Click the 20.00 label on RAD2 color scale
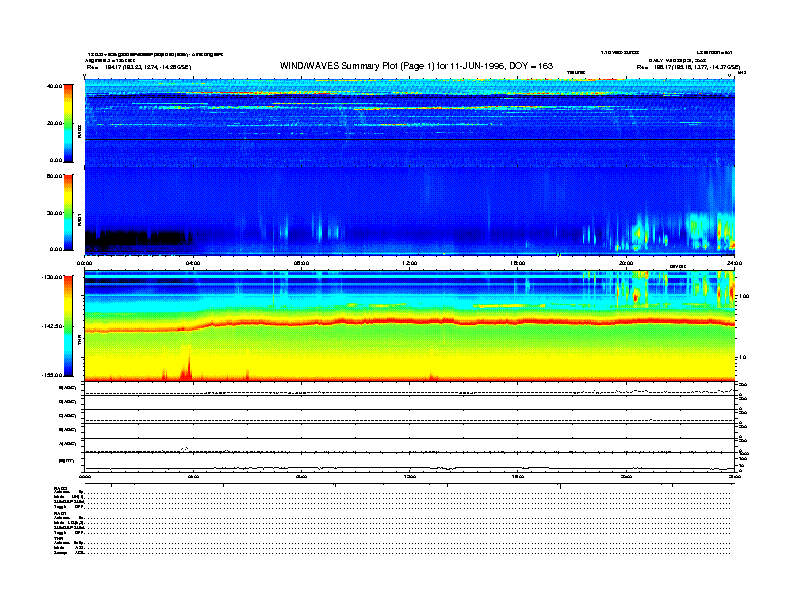This screenshot has width=792, height=612. (54, 123)
